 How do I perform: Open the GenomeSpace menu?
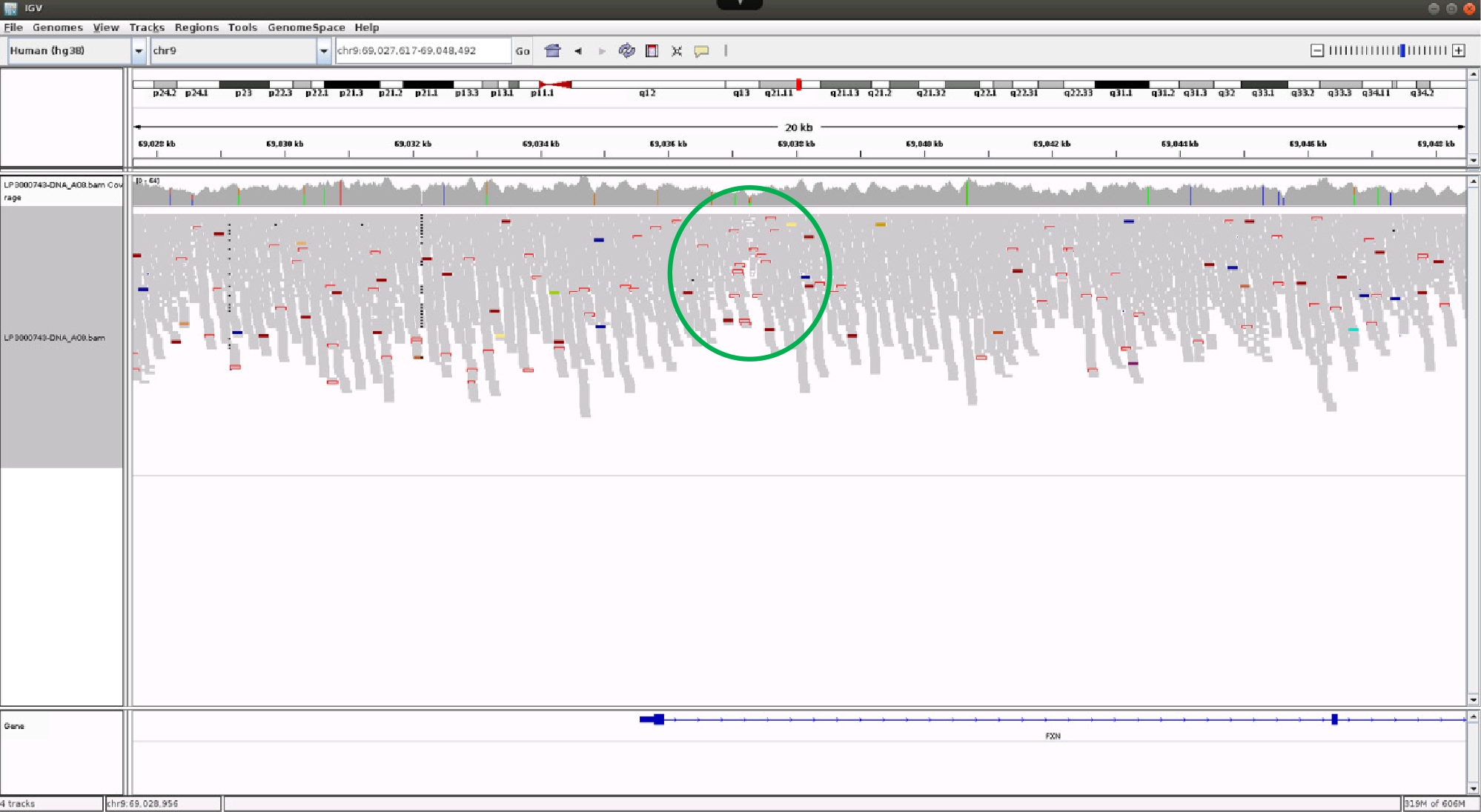click(x=306, y=27)
